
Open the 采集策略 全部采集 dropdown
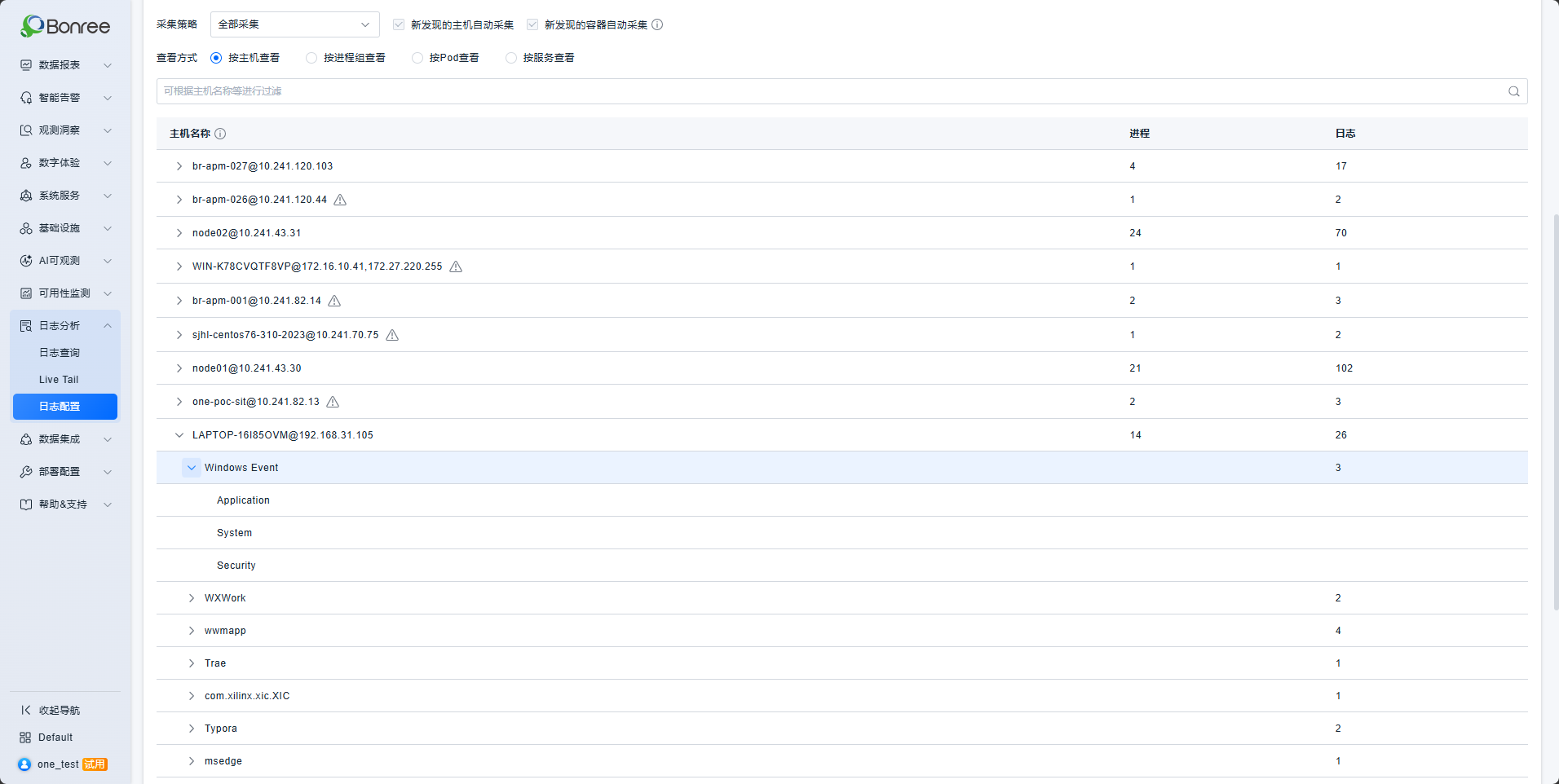pyautogui.click(x=295, y=24)
